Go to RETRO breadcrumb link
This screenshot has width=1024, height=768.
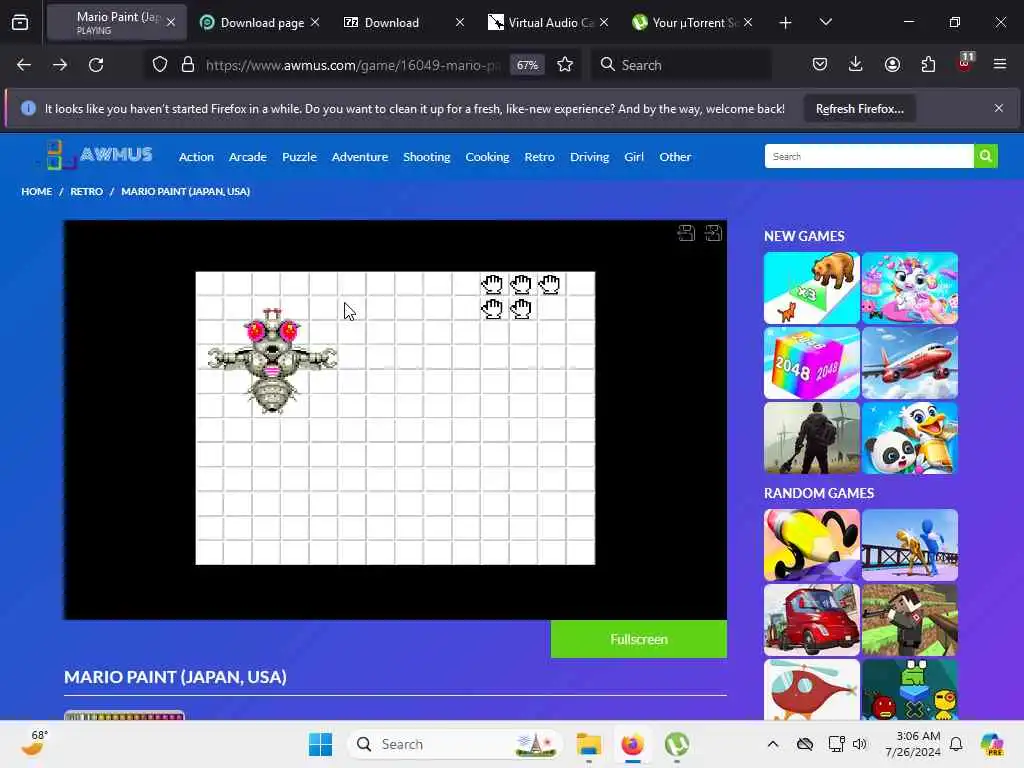[86, 191]
